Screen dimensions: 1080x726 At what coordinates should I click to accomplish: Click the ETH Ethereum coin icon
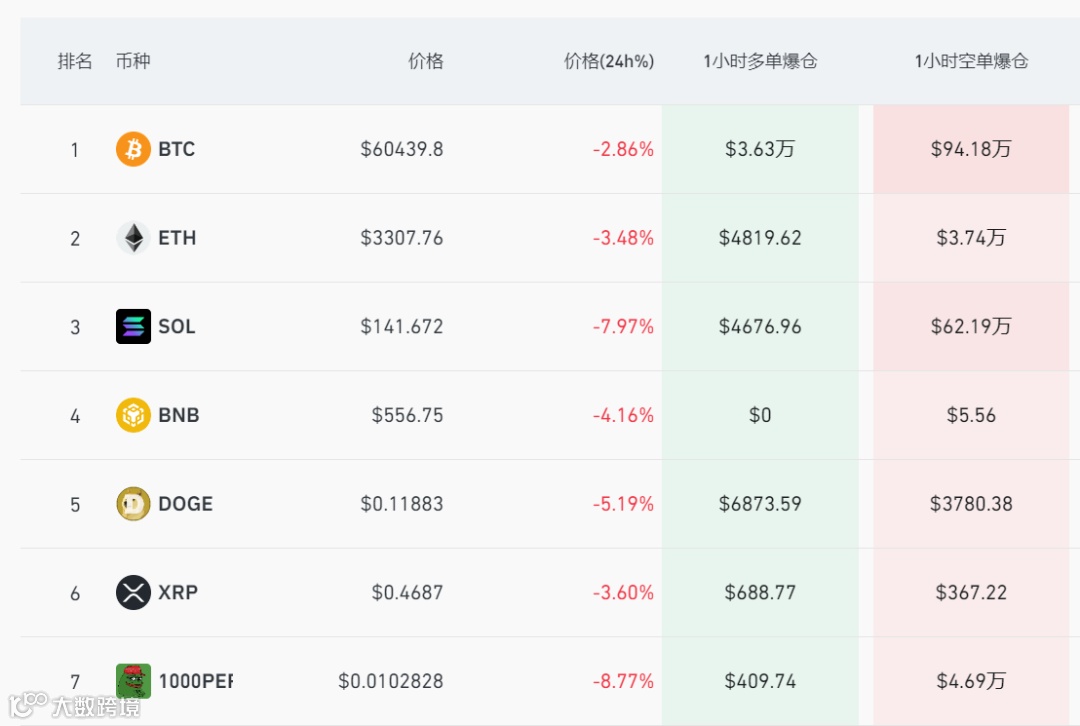tap(133, 238)
